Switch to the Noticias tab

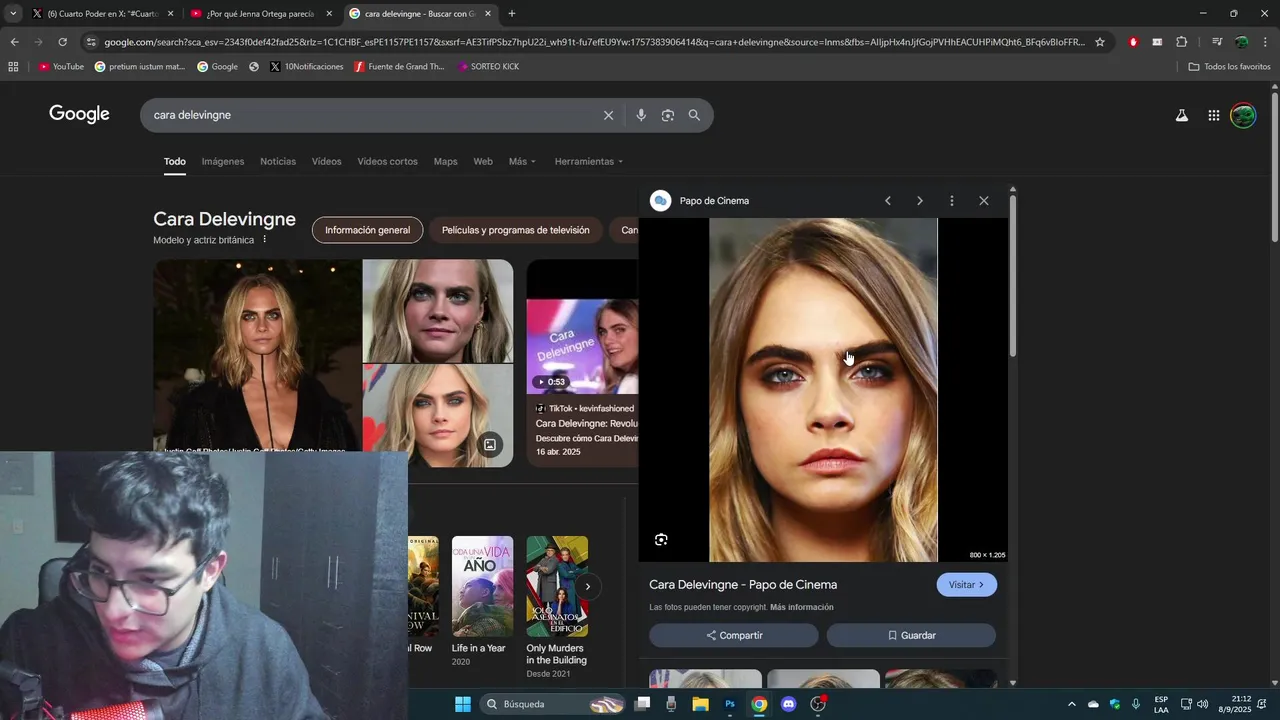coord(278,162)
